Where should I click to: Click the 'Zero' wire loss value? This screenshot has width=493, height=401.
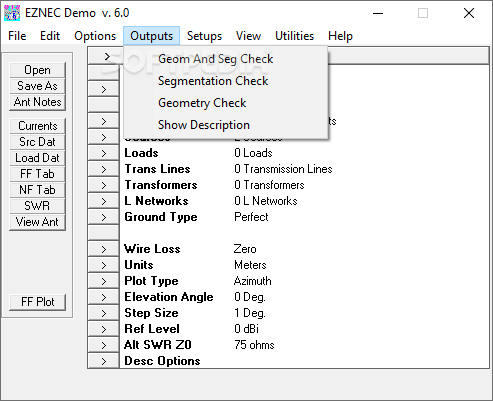[245, 249]
